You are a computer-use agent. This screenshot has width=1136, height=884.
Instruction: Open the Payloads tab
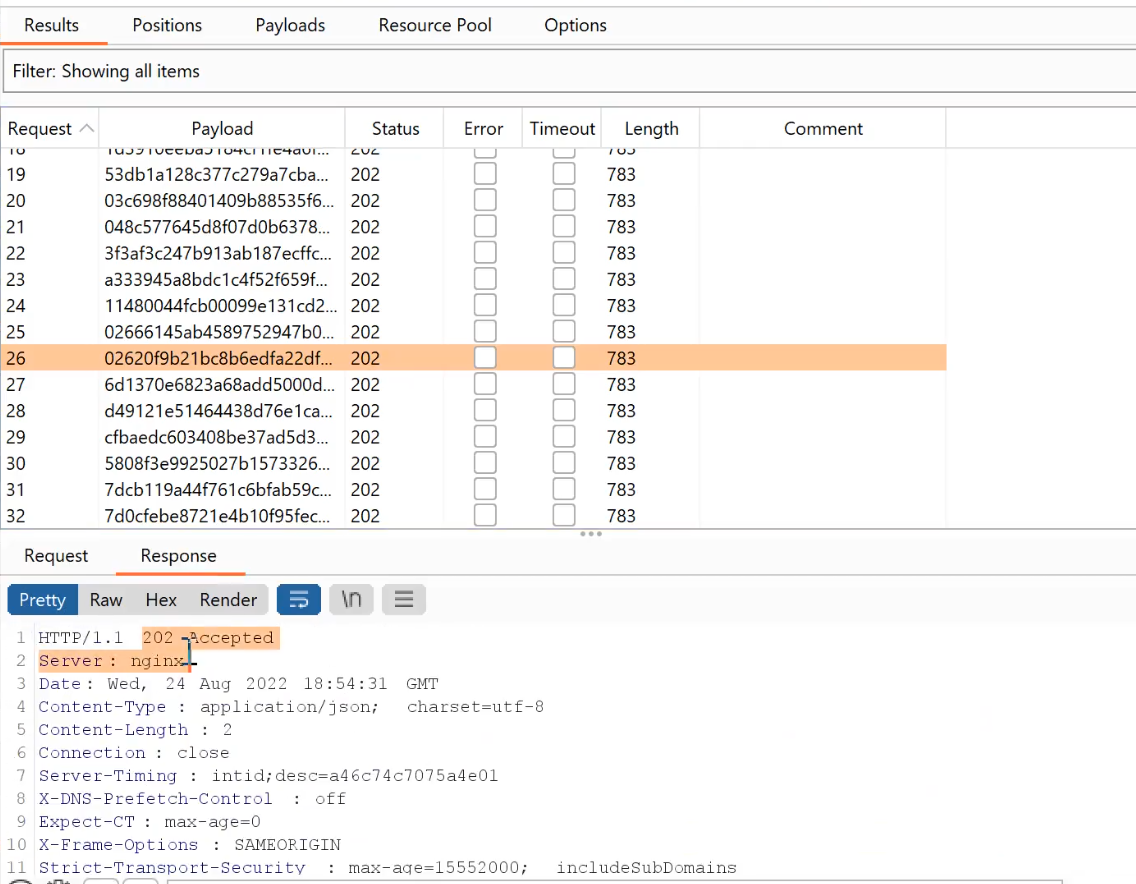click(x=290, y=25)
